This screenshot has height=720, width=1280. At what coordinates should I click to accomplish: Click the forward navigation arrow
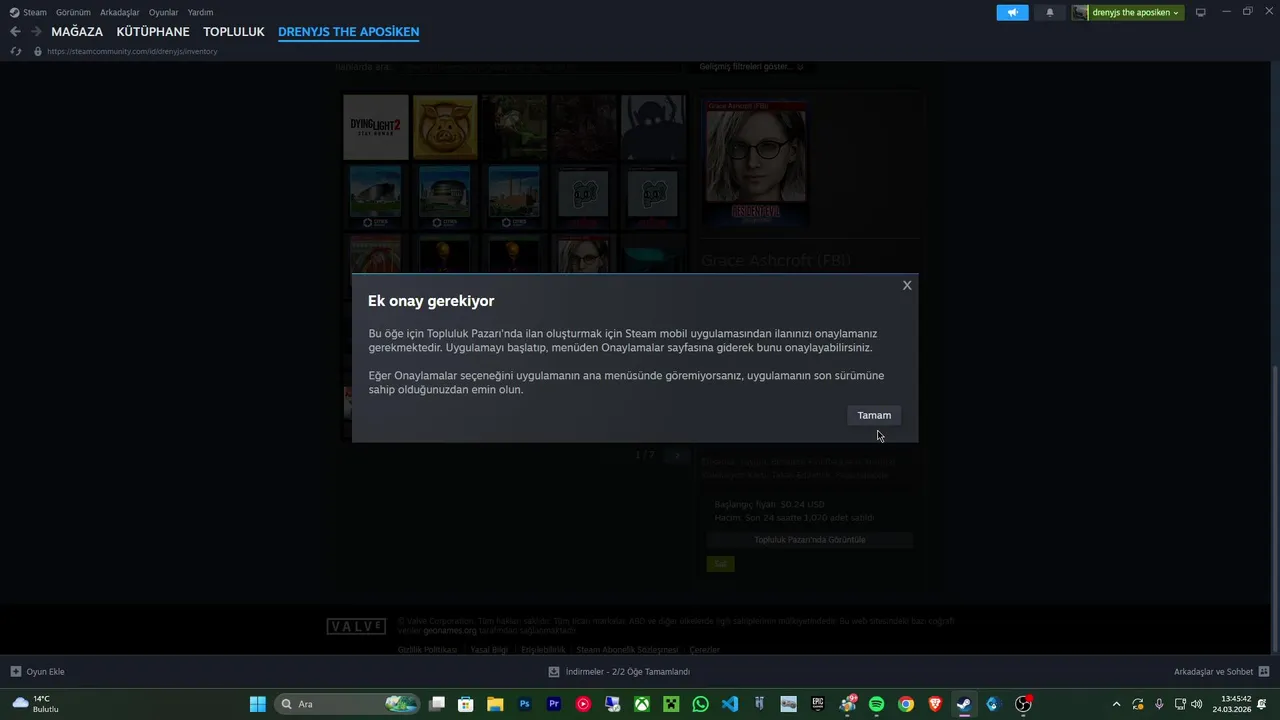[x=36, y=32]
